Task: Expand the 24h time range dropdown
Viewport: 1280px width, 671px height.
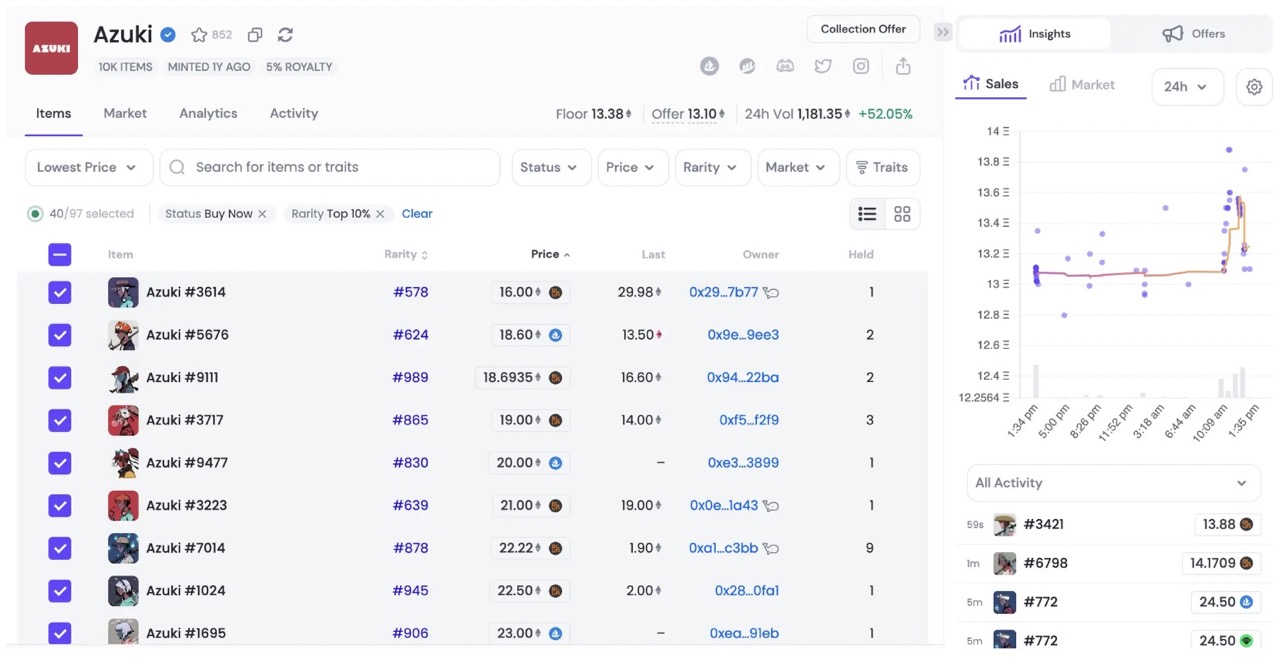Action: pos(1186,87)
